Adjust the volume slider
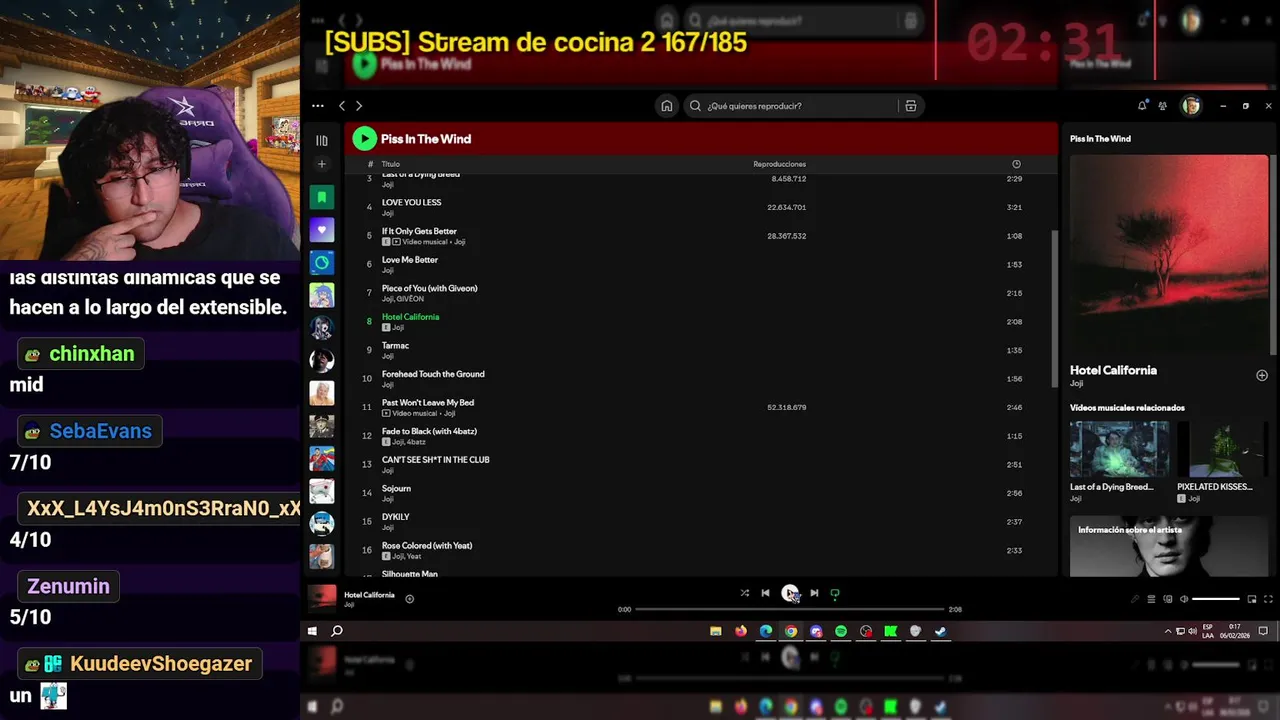The image size is (1280, 720). (x=1216, y=599)
